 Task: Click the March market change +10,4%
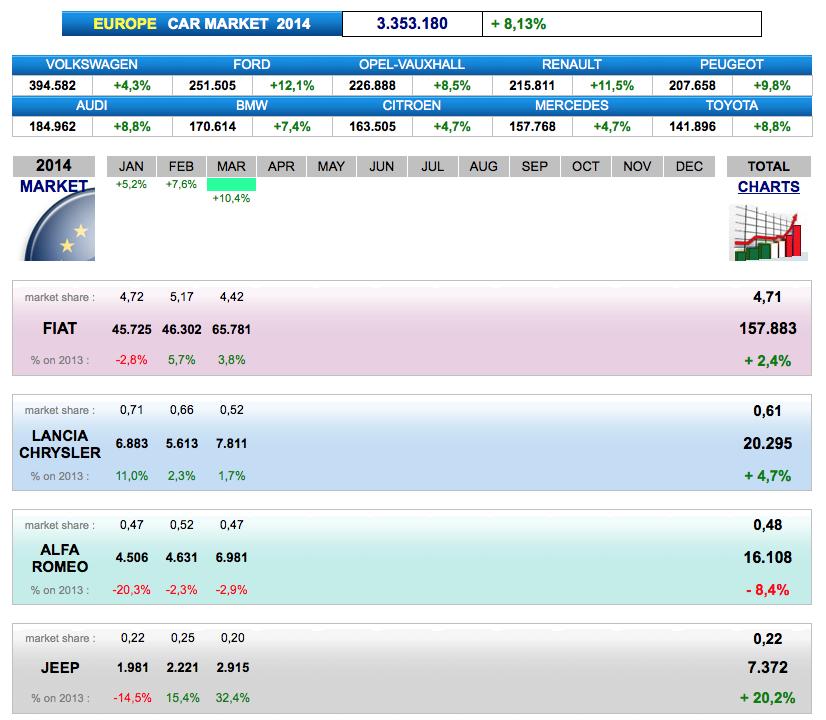pos(231,198)
